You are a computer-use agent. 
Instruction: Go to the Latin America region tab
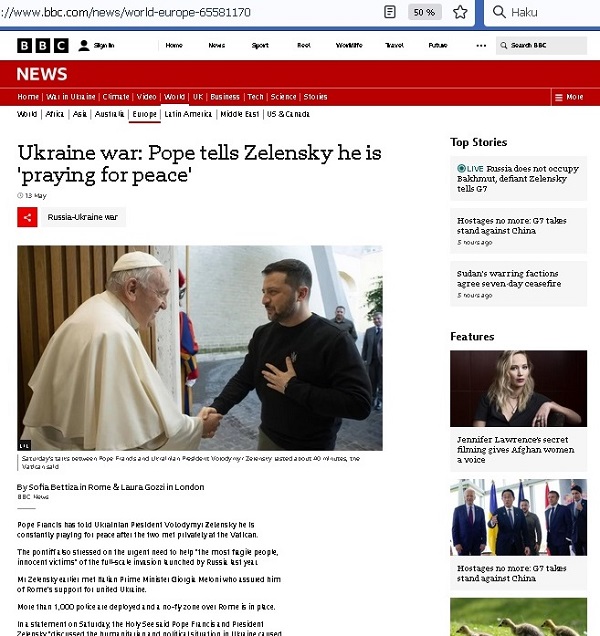pyautogui.click(x=188, y=114)
